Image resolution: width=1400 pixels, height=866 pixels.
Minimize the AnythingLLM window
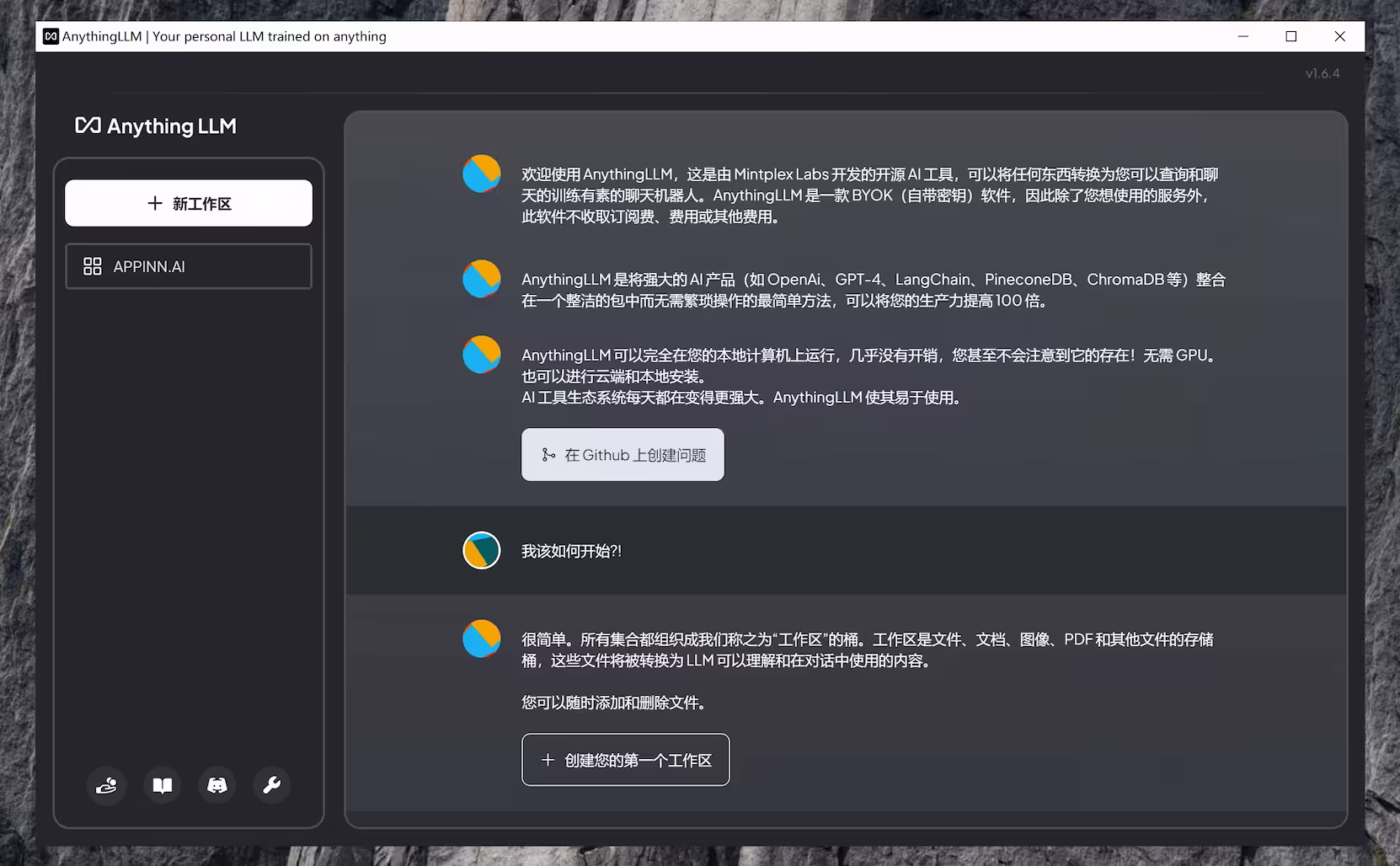pos(1243,36)
